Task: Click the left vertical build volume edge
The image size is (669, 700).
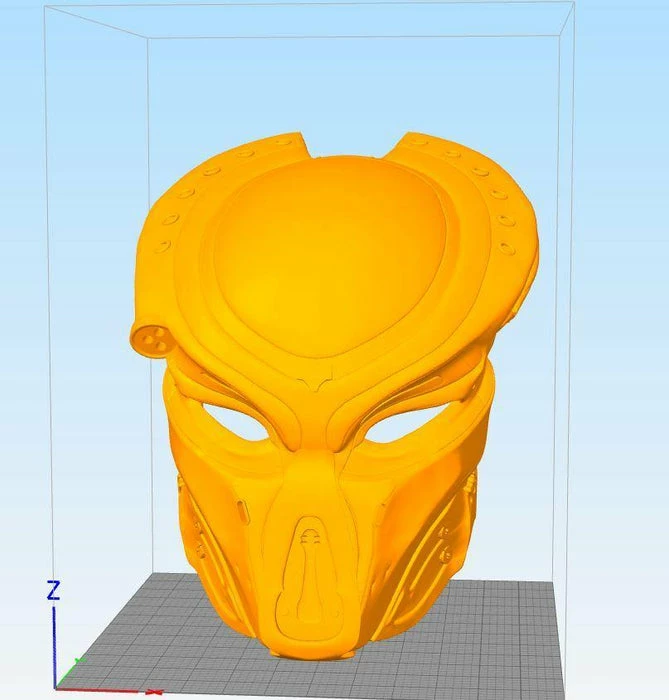Action: (x=147, y=300)
